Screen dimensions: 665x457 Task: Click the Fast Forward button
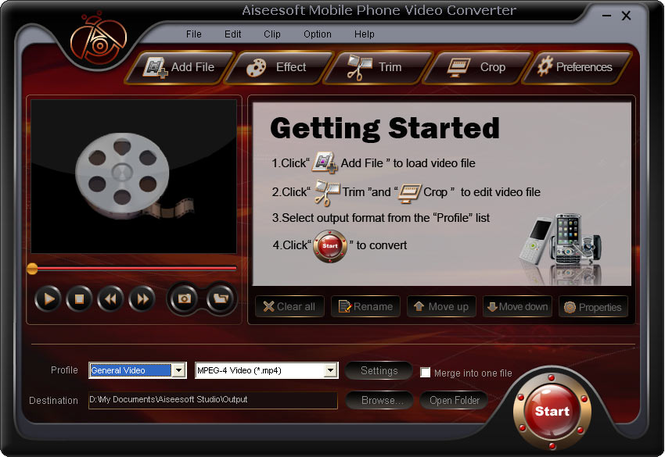coord(142,299)
